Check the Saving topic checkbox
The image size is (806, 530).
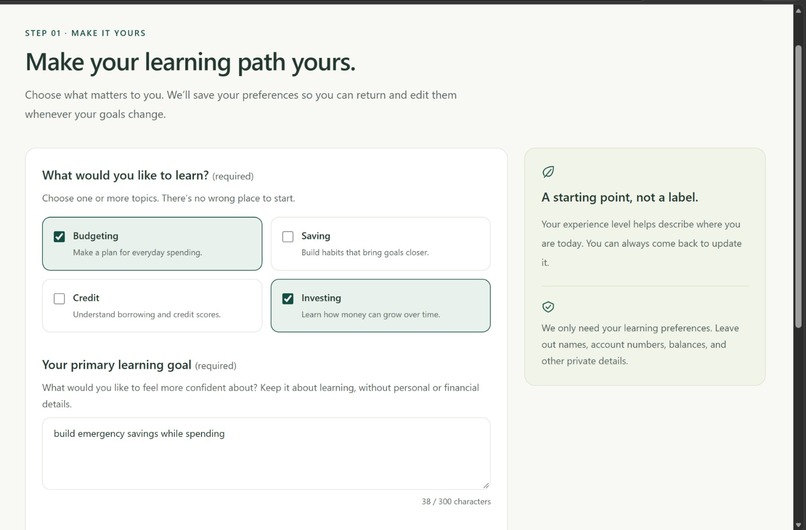pos(288,236)
